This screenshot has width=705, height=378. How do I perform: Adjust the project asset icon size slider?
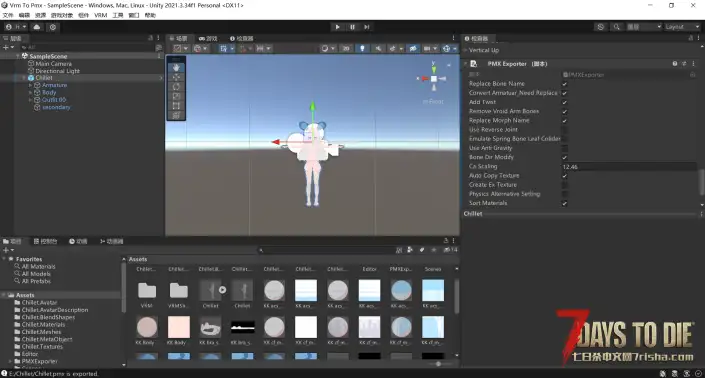[438, 364]
